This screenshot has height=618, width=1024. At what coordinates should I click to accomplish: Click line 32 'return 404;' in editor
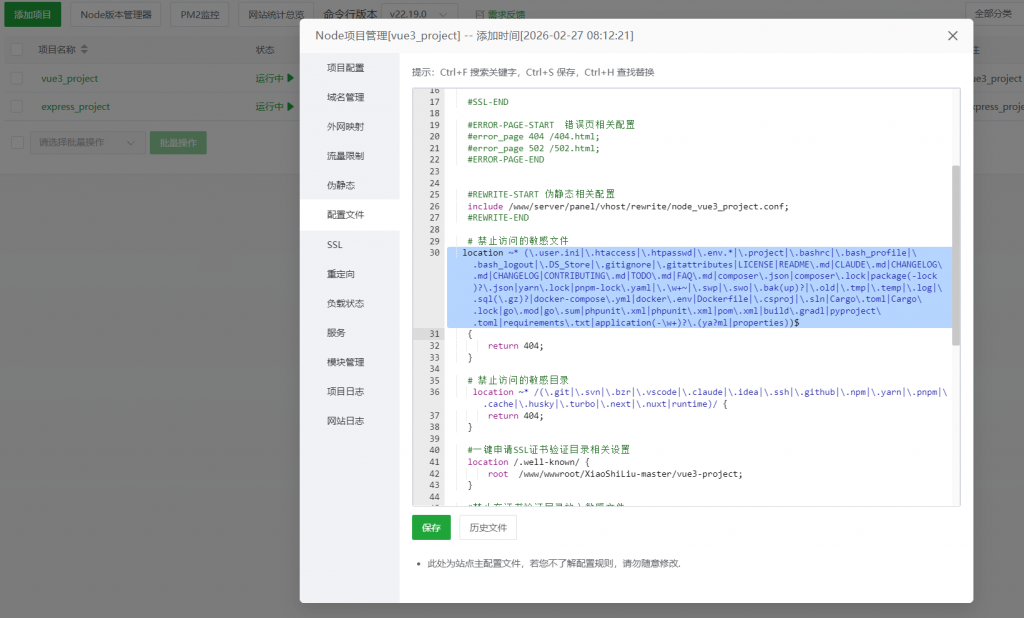[515, 346]
